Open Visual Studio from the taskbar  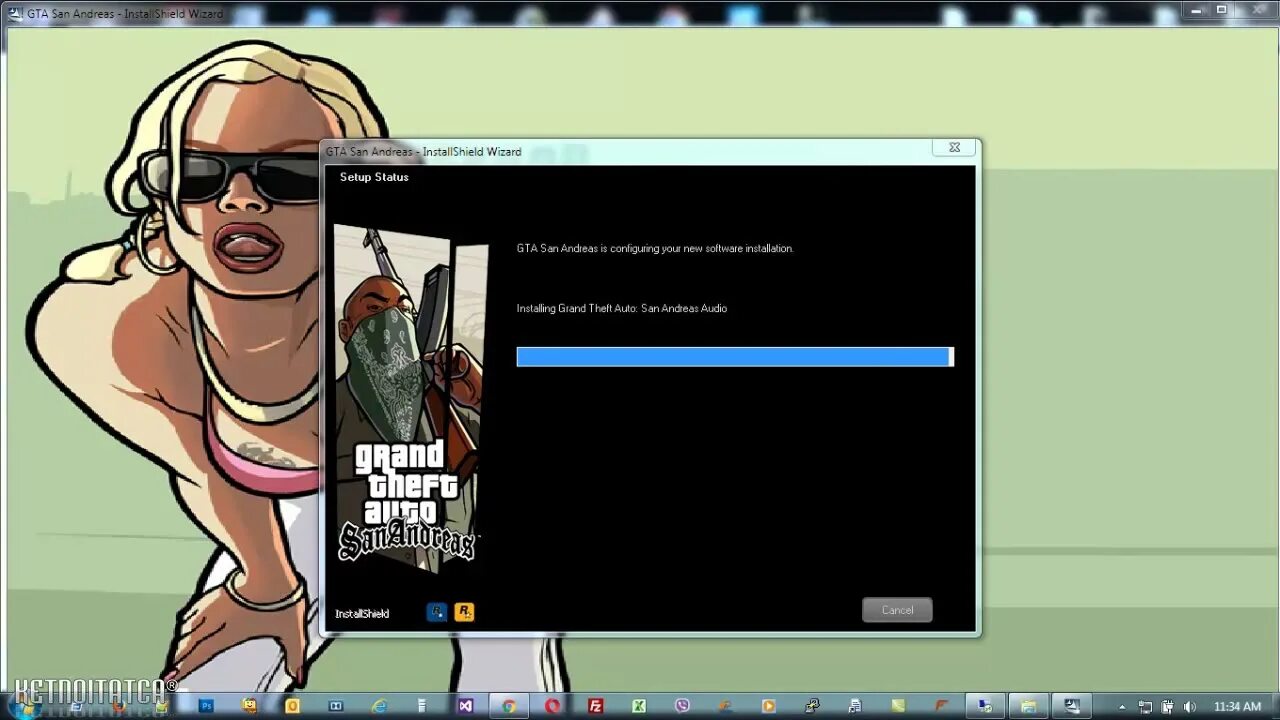(465, 706)
